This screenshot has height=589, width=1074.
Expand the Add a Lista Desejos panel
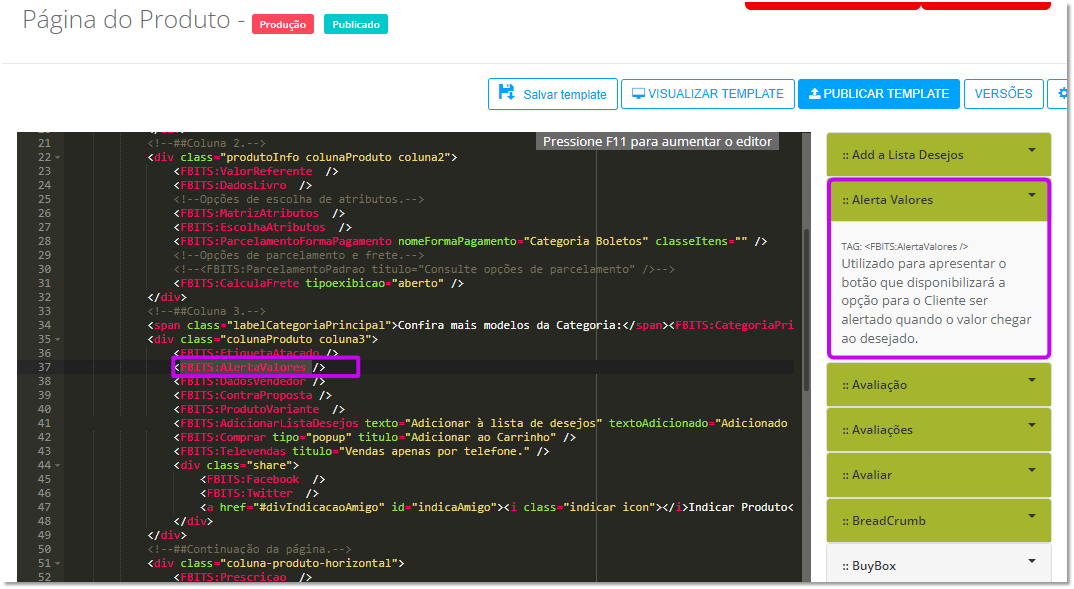click(938, 155)
